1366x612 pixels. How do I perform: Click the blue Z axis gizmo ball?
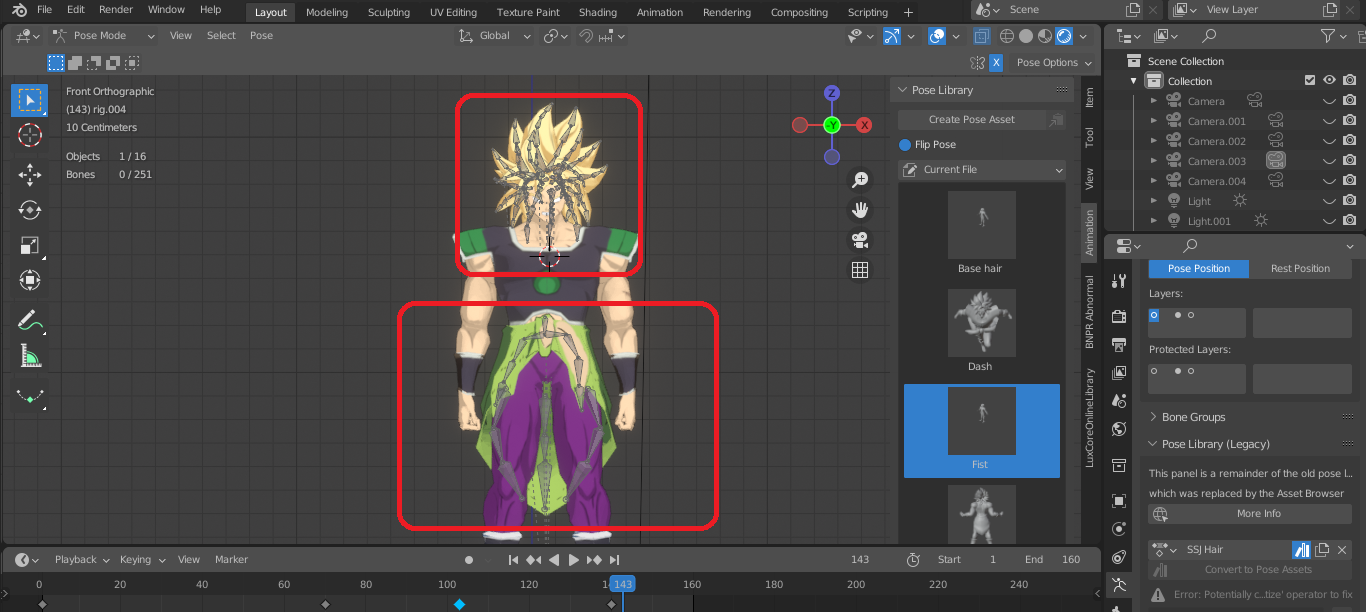[x=831, y=93]
